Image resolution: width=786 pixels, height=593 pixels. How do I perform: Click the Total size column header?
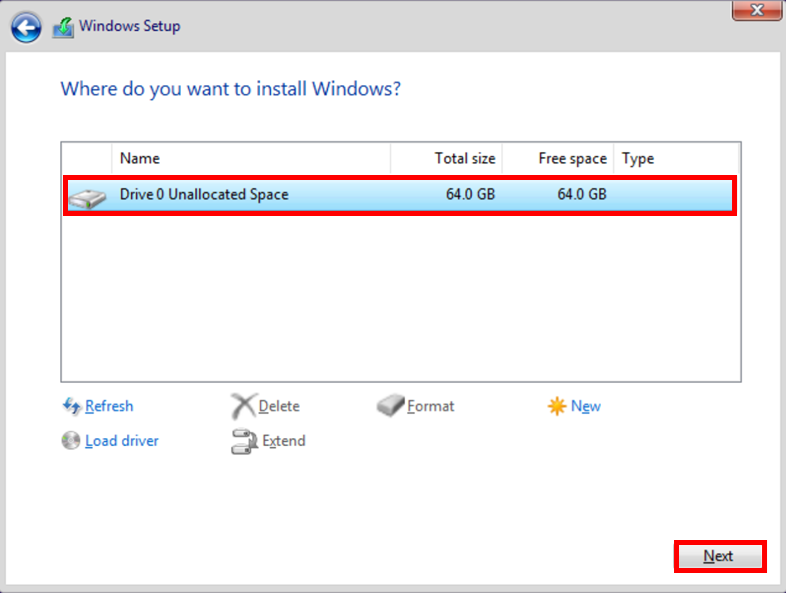pyautogui.click(x=446, y=158)
